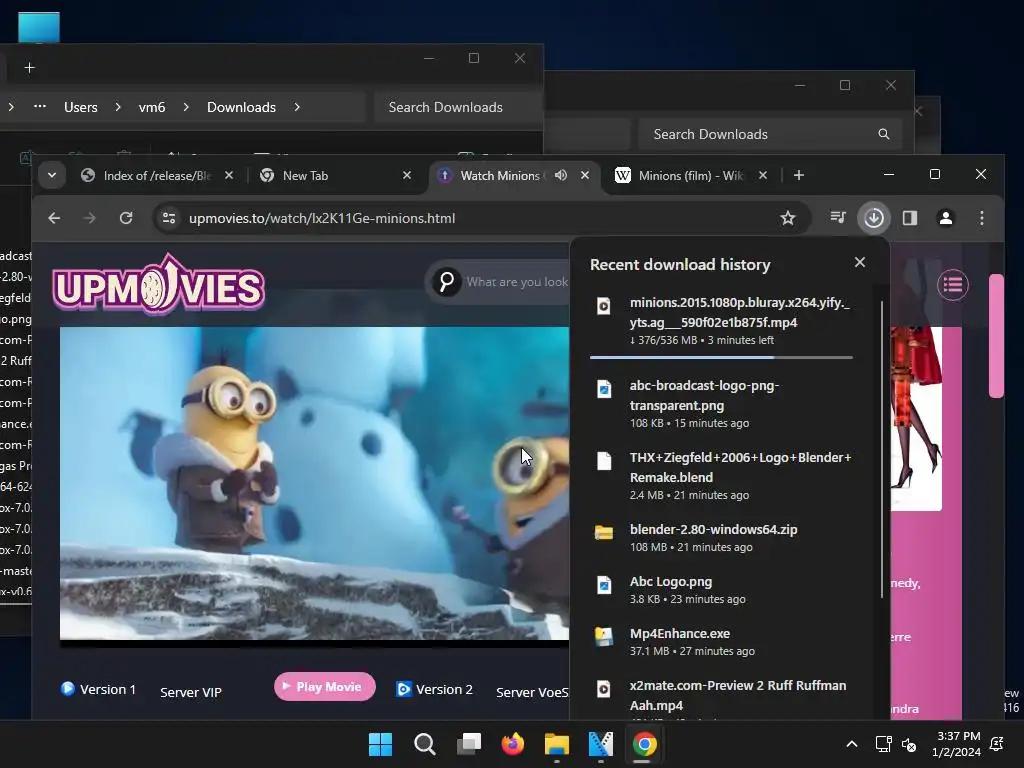The image size is (1024, 768).
Task: Open taskbar Search
Action: [424, 744]
